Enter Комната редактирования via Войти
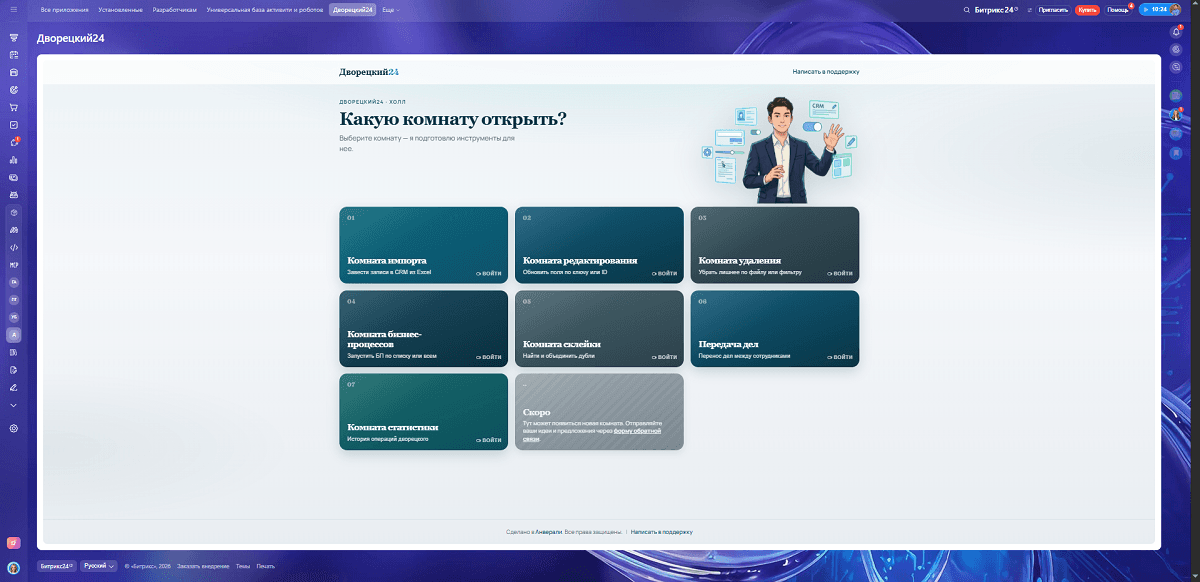The width and height of the screenshot is (1200, 582). click(665, 273)
